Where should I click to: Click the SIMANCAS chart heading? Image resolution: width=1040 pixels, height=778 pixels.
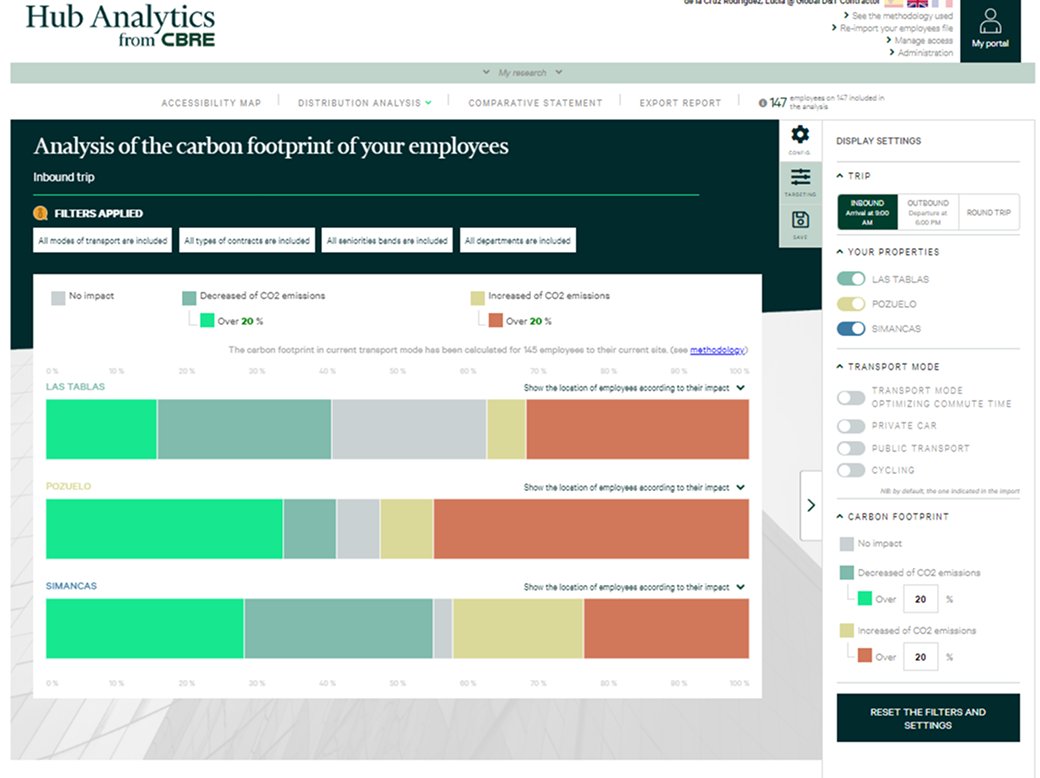71,586
